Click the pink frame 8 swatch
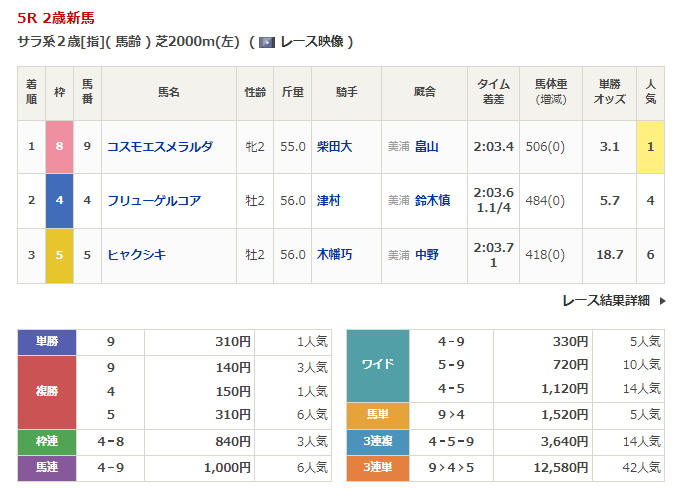The image size is (681, 489). (x=59, y=146)
